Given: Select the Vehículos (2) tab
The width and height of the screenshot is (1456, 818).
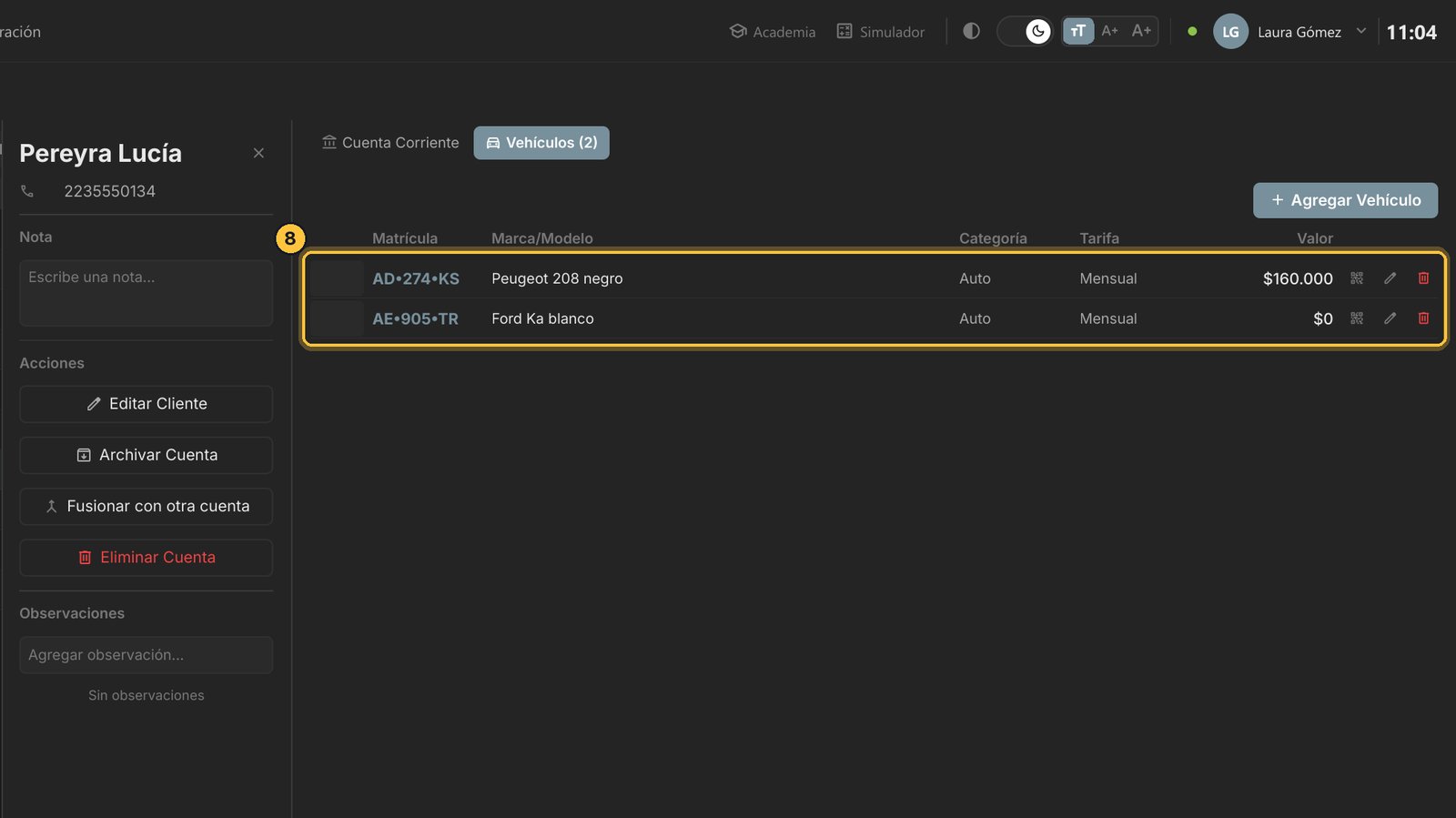Looking at the screenshot, I should [x=541, y=143].
